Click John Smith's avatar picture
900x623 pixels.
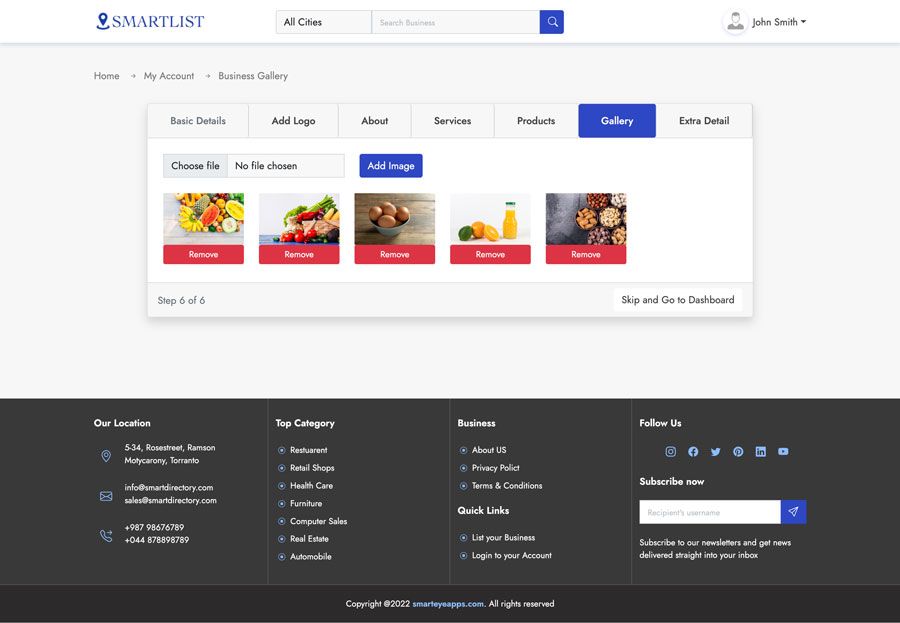[735, 22]
